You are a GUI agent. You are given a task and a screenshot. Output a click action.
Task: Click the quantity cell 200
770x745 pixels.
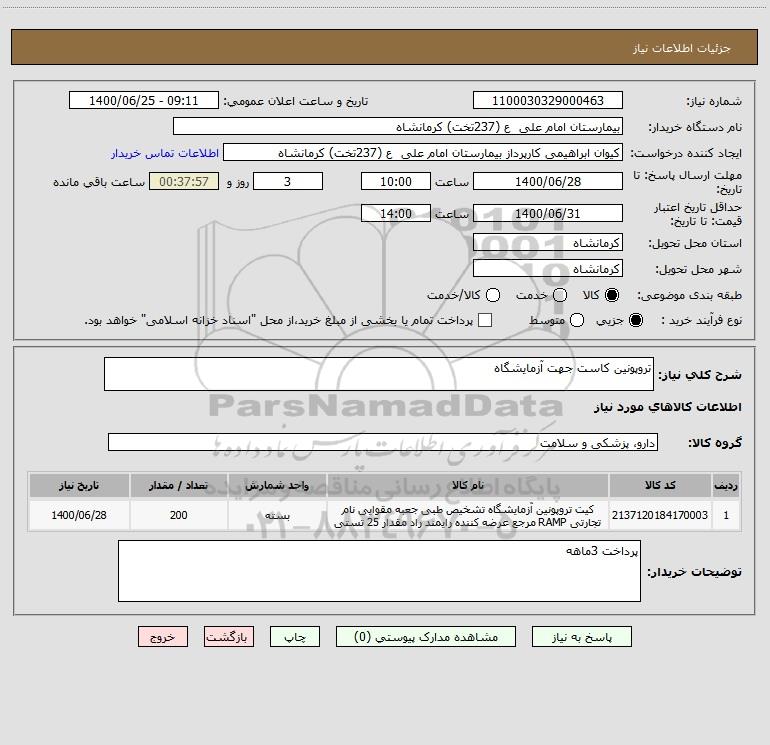[x=178, y=515]
